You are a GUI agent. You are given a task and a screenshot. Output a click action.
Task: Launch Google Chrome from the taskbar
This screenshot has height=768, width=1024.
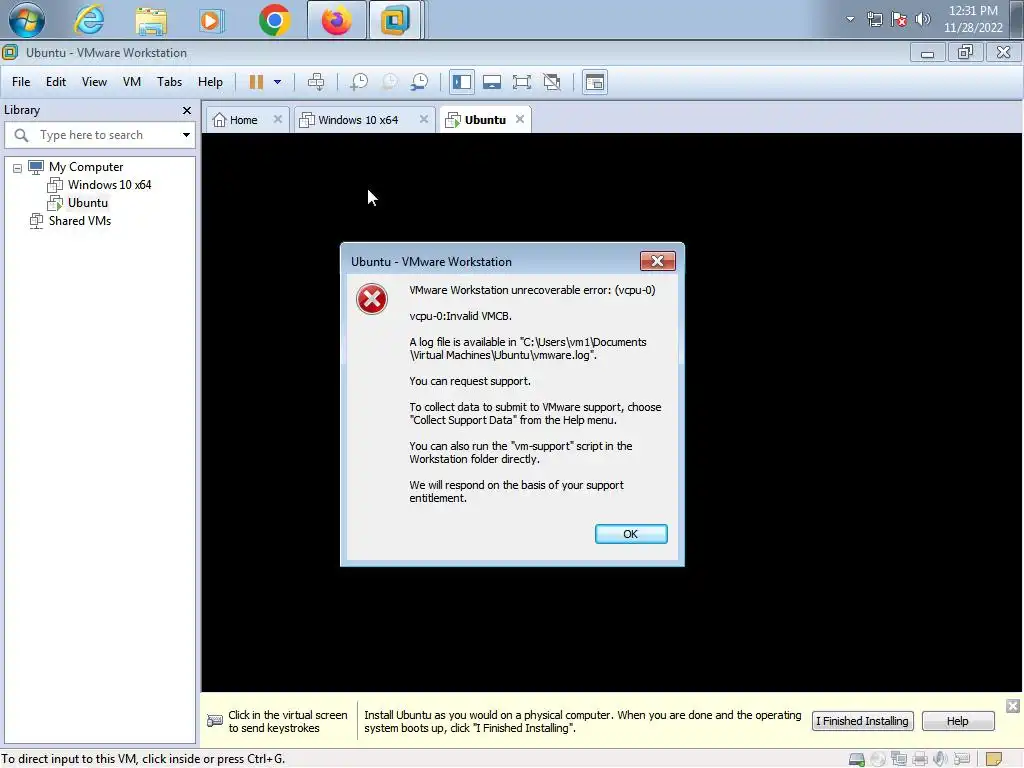point(274,20)
